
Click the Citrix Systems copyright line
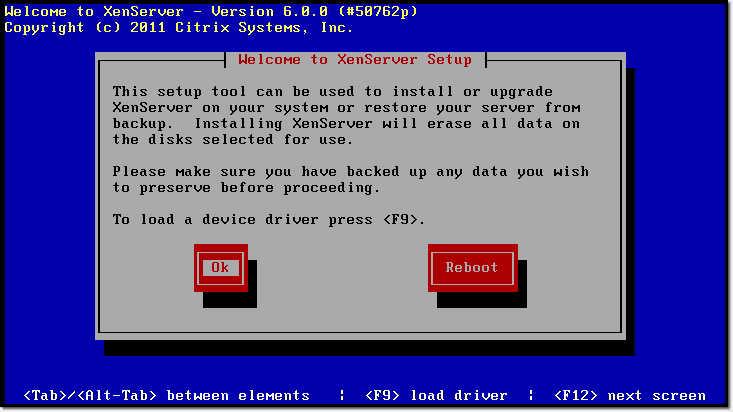point(179,28)
